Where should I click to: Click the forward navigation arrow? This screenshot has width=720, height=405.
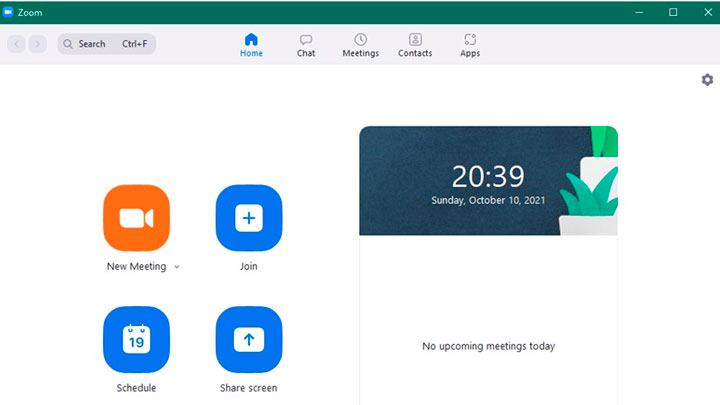pyautogui.click(x=38, y=44)
